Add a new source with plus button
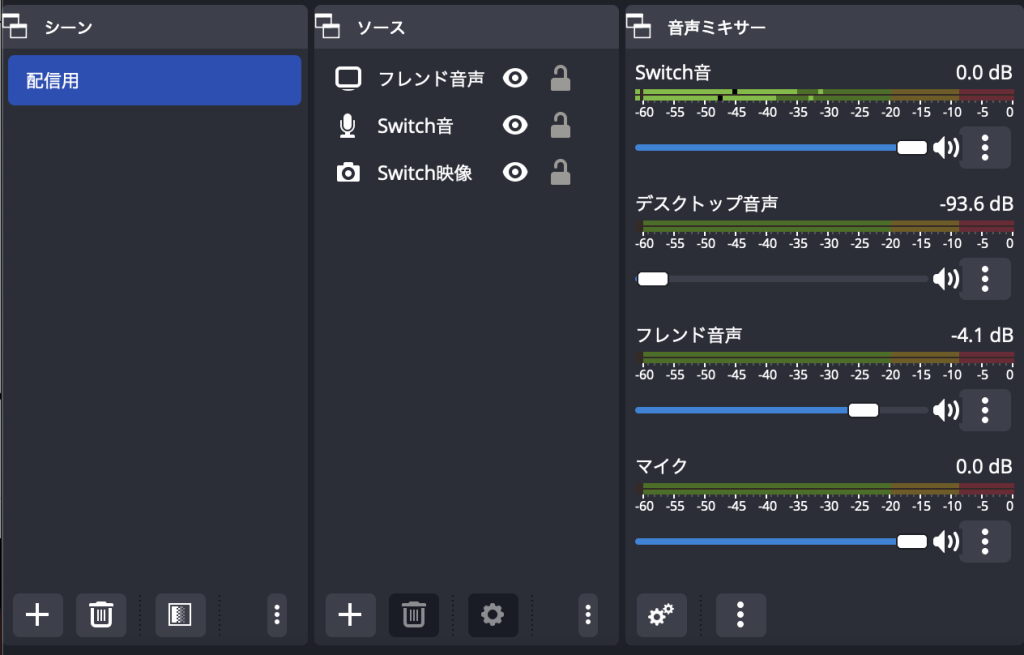1024x655 pixels. tap(350, 615)
